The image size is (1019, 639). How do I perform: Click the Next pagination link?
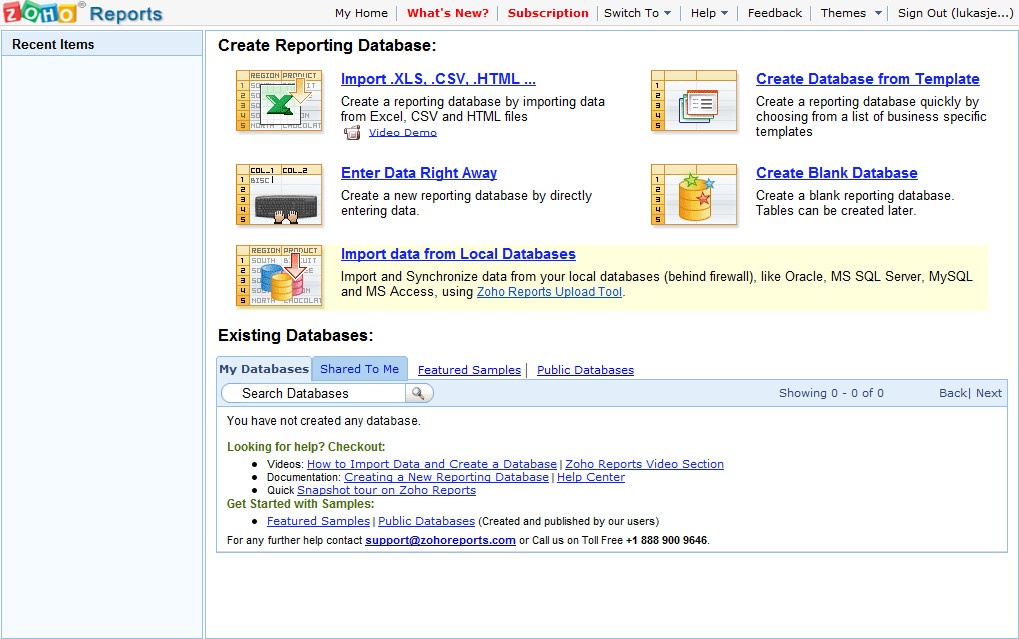[988, 393]
